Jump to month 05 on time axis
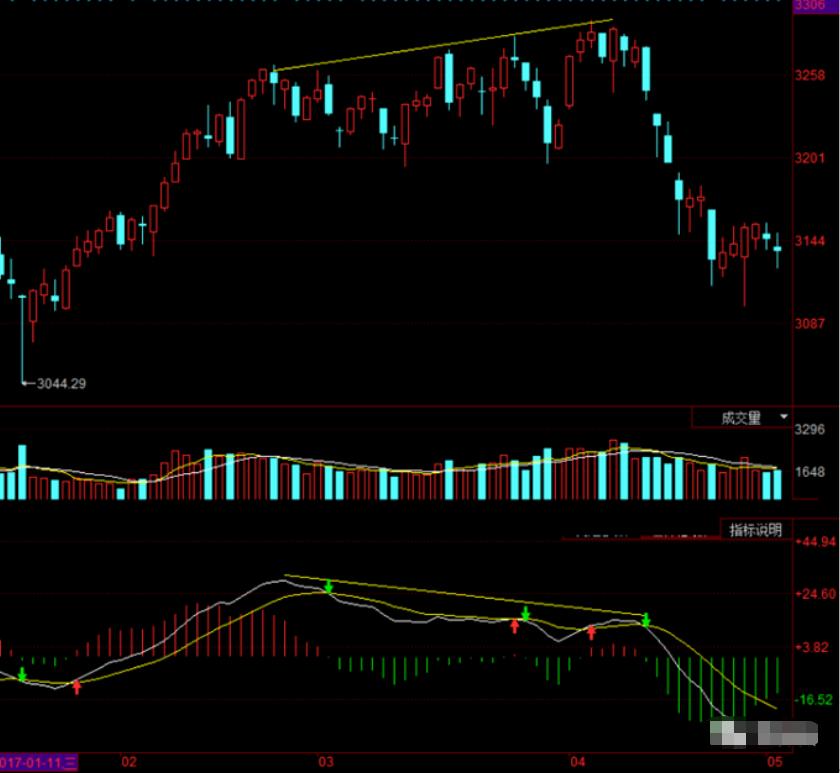 tap(774, 762)
